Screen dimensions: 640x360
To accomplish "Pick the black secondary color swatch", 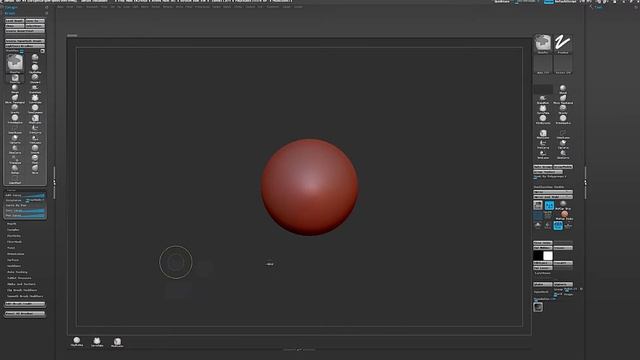I will [538, 256].
